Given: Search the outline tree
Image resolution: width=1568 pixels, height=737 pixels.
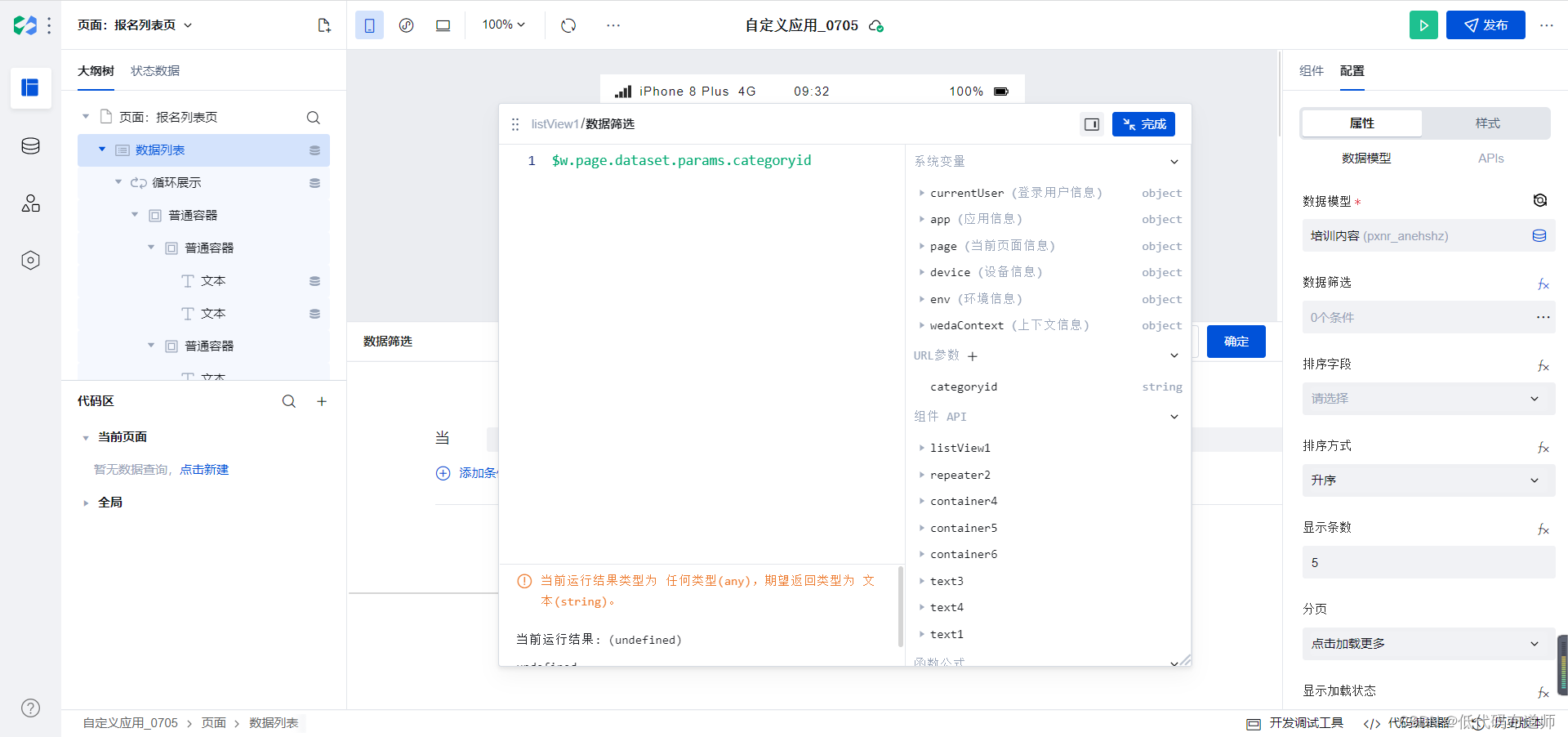Looking at the screenshot, I should [x=313, y=118].
